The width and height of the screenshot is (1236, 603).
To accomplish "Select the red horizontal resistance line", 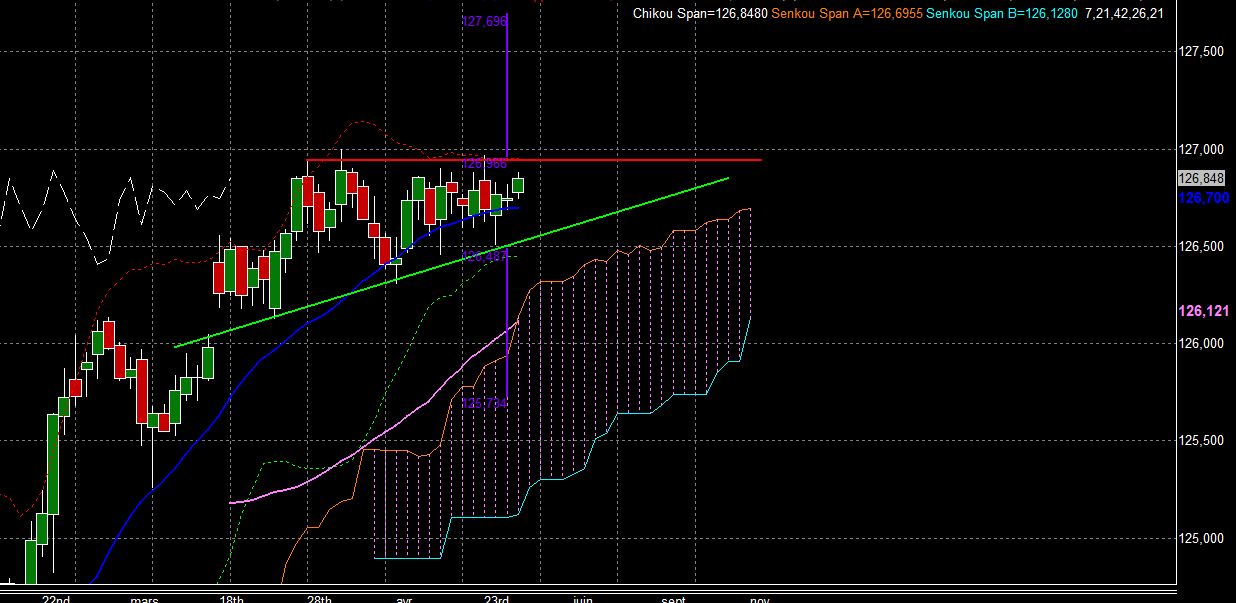I will [x=534, y=160].
